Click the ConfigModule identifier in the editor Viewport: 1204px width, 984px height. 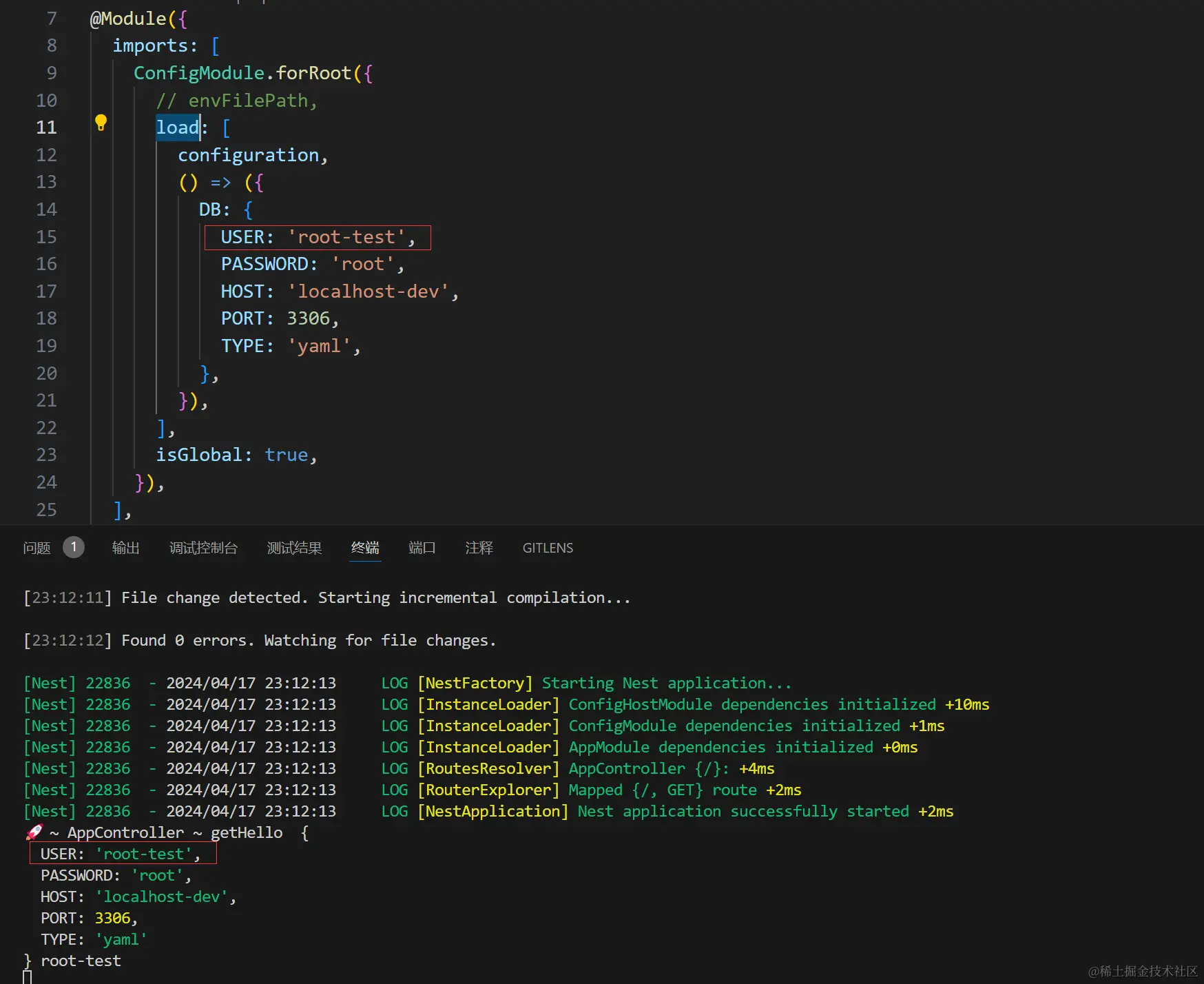tap(199, 73)
